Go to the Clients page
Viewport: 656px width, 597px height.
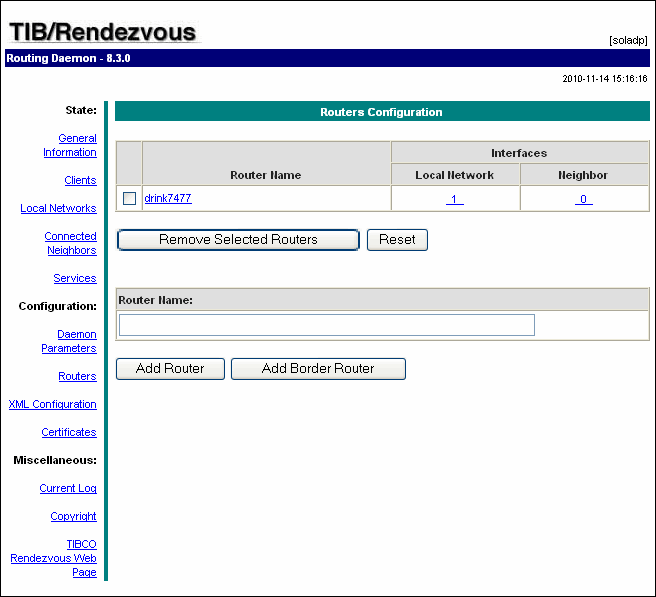coord(80,180)
